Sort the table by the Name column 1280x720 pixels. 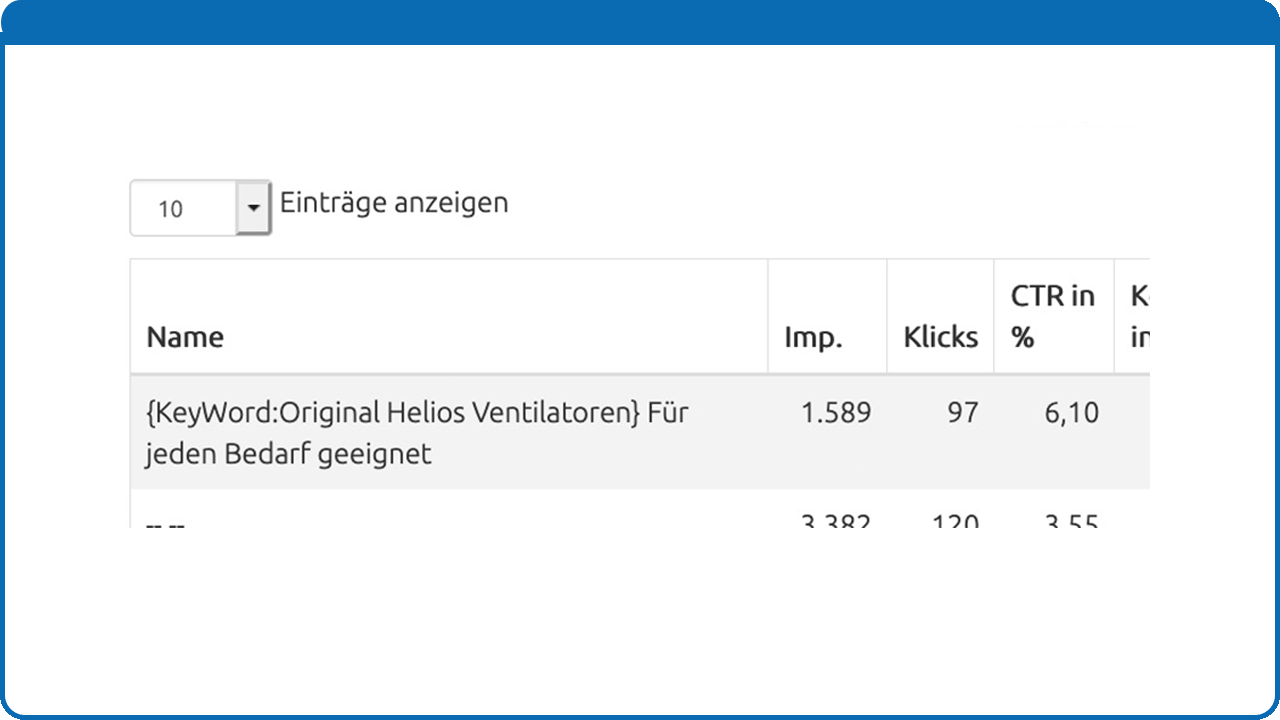coord(449,316)
